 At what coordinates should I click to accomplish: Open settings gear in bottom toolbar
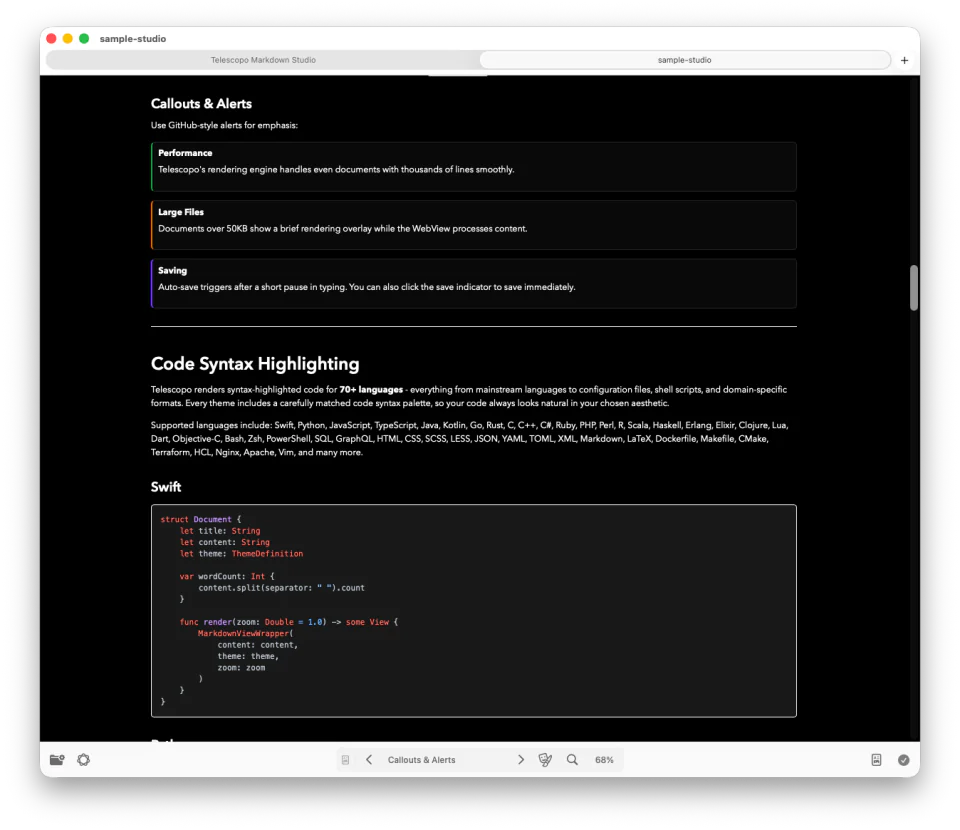[x=84, y=760]
